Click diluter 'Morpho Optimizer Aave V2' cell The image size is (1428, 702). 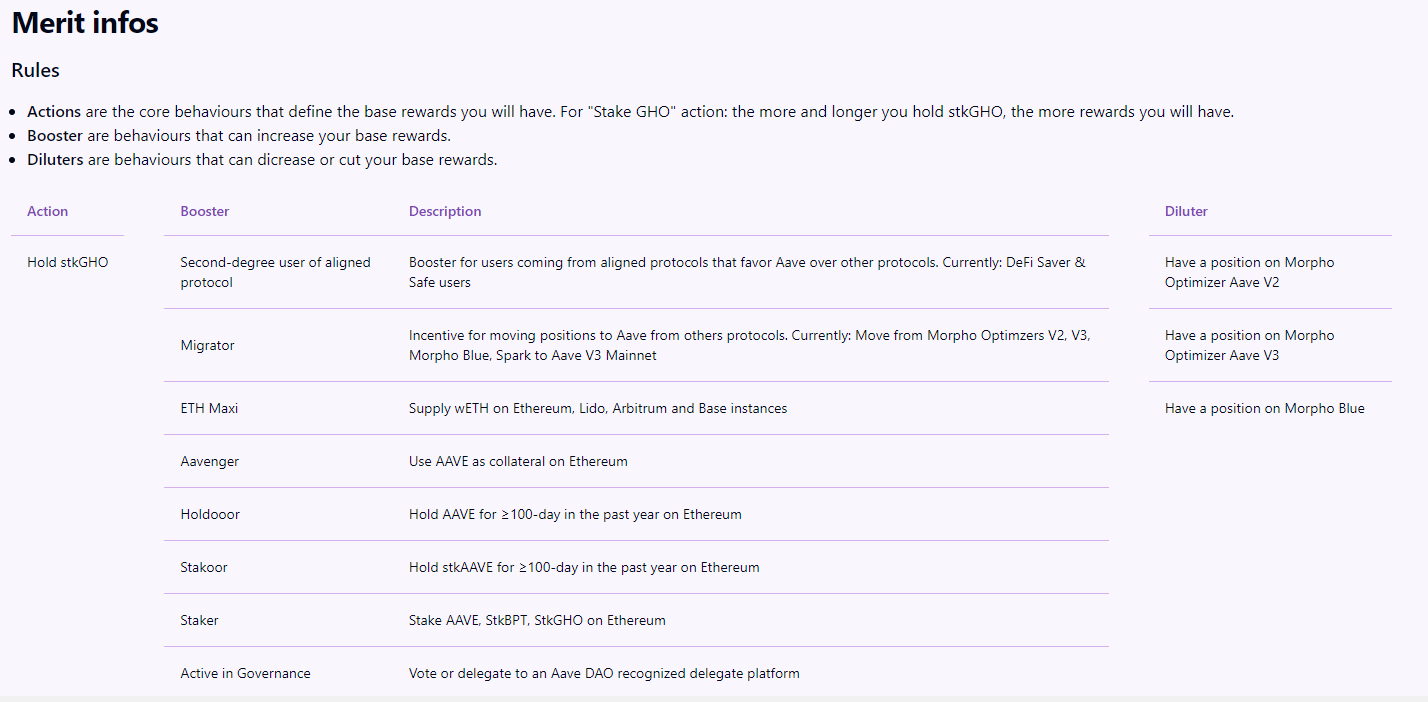coord(1250,272)
